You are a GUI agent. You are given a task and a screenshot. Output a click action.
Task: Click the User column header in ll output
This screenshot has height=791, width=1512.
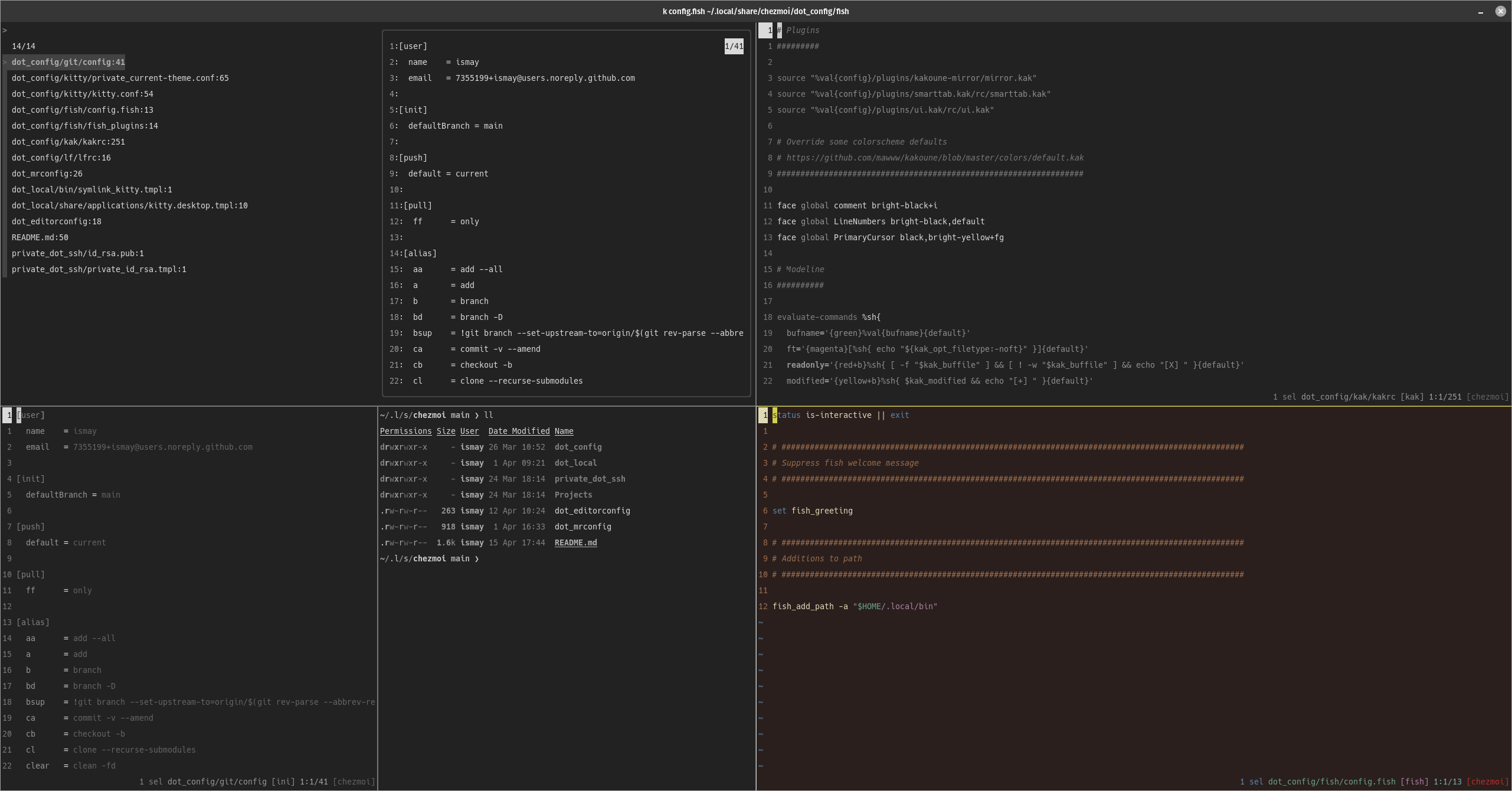pyautogui.click(x=470, y=431)
